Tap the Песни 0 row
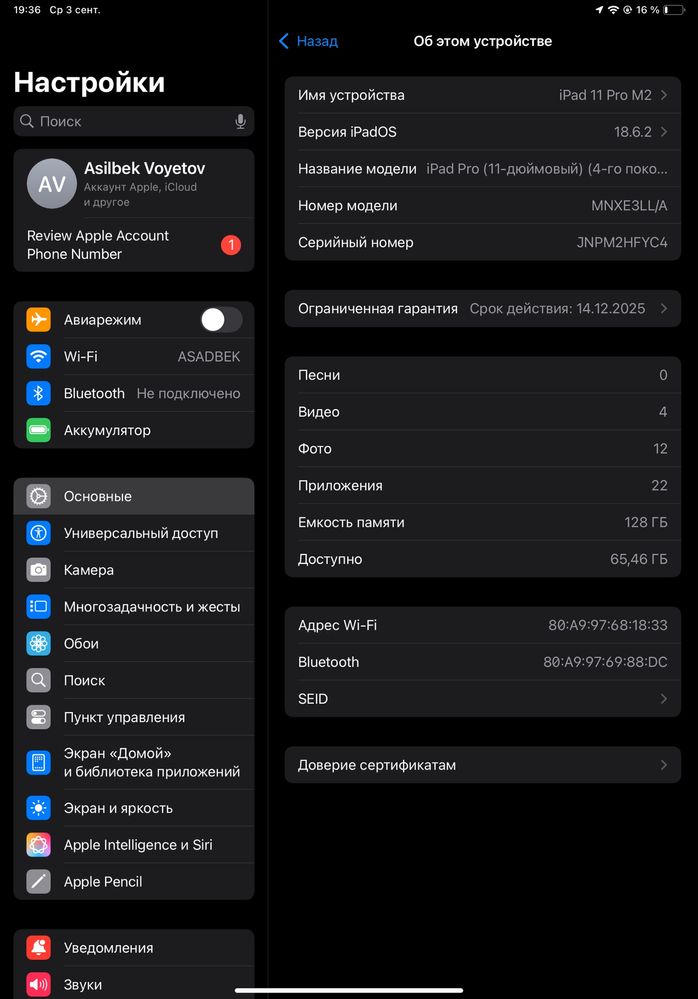 [x=483, y=375]
